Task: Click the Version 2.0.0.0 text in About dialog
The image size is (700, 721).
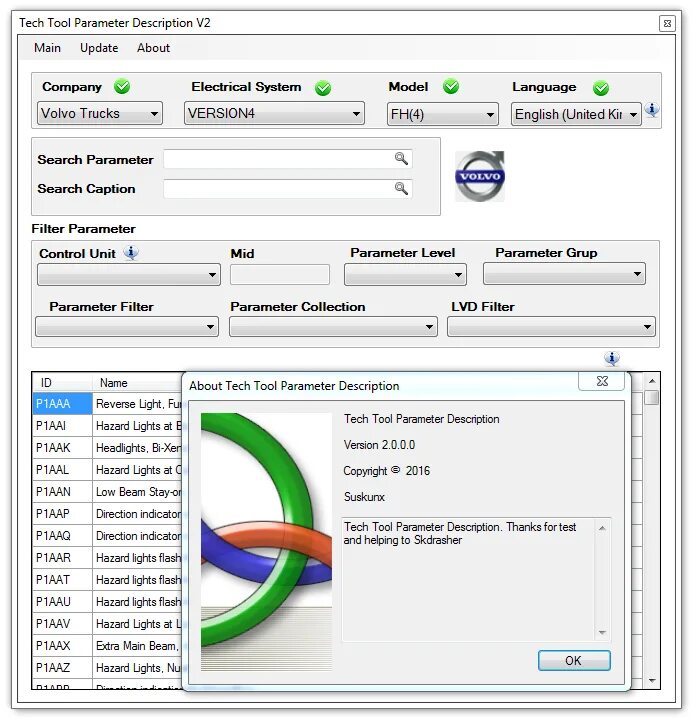Action: tap(379, 445)
